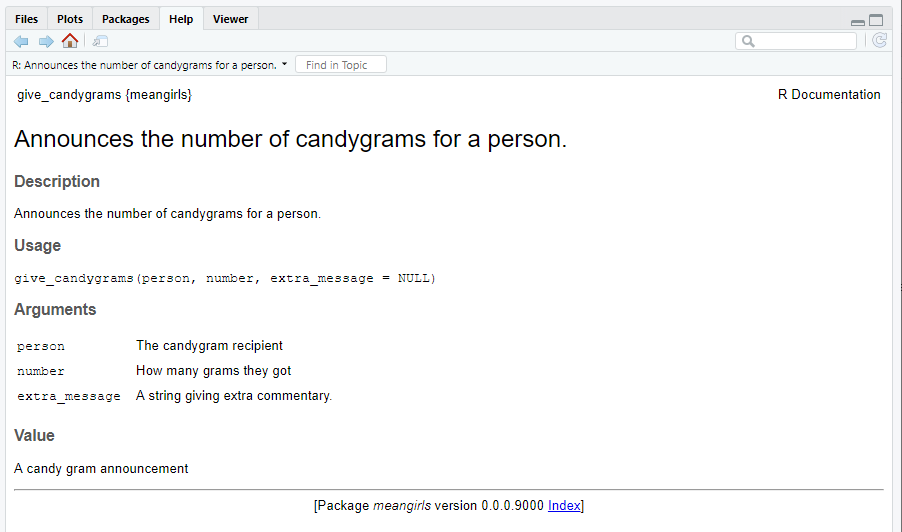The width and height of the screenshot is (902, 532).
Task: Go back to previous help topic
Action: pos(21,41)
